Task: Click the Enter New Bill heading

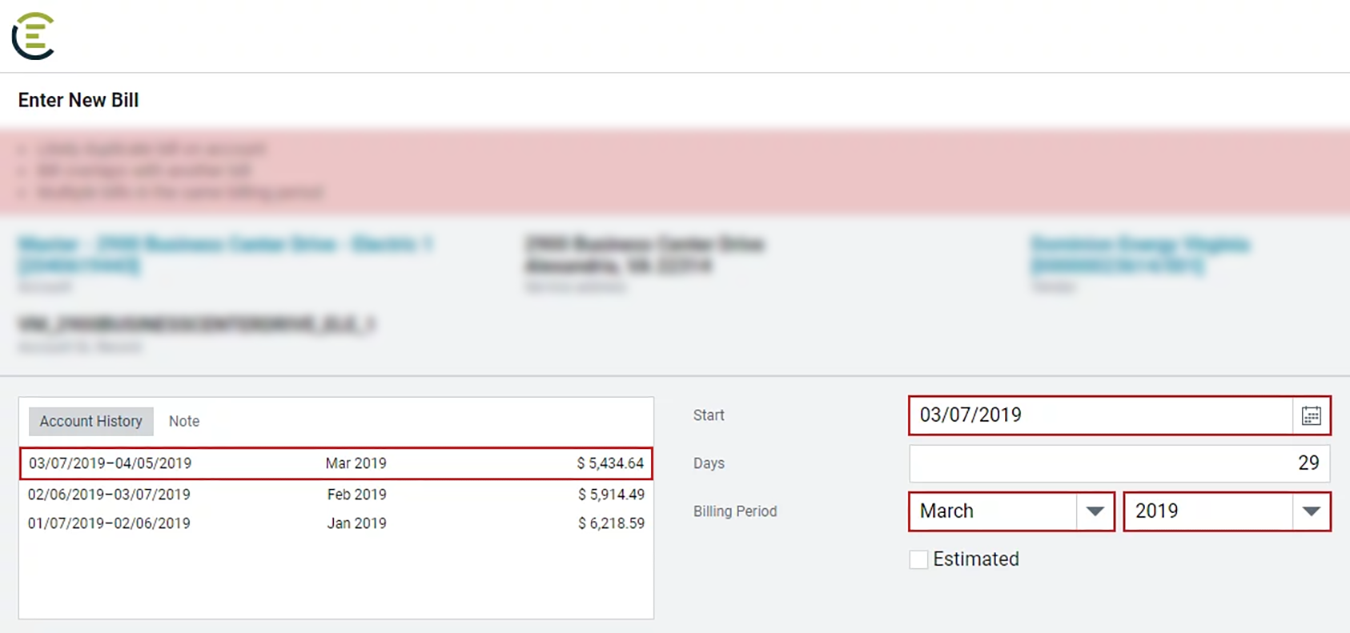Action: click(78, 100)
